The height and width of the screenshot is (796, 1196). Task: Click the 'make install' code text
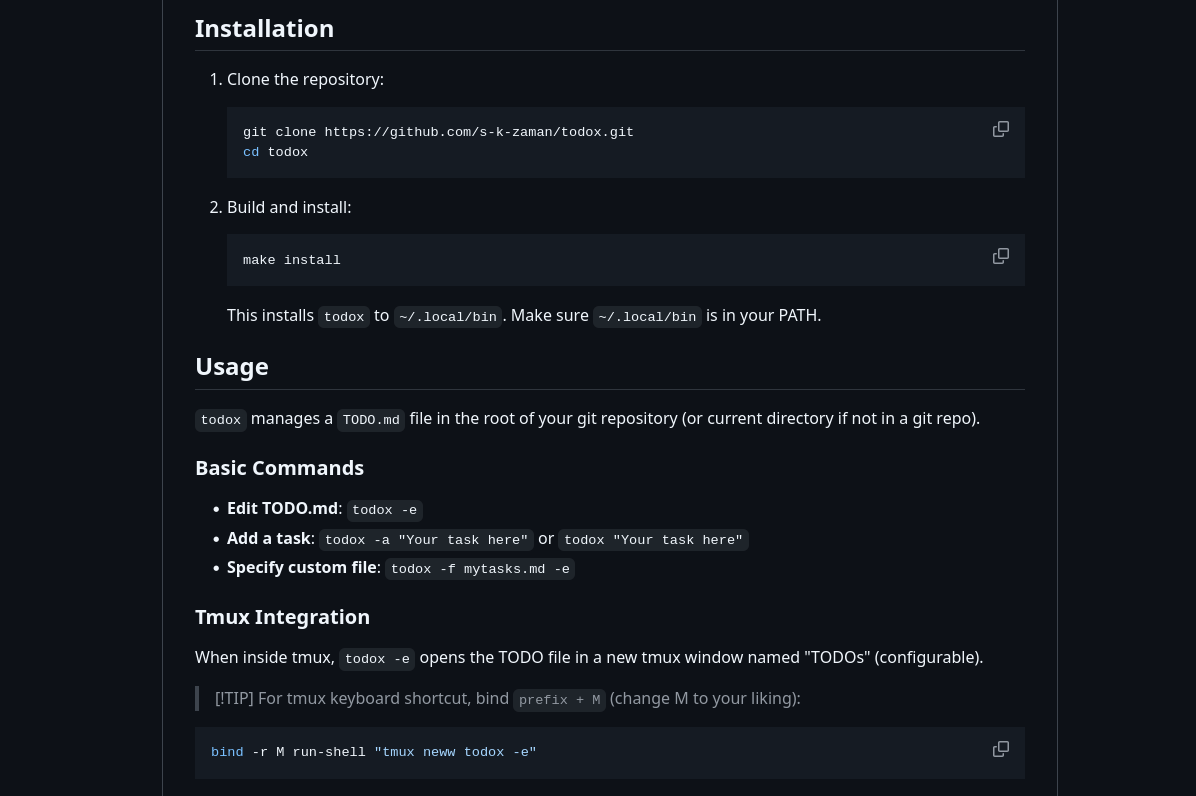291,260
